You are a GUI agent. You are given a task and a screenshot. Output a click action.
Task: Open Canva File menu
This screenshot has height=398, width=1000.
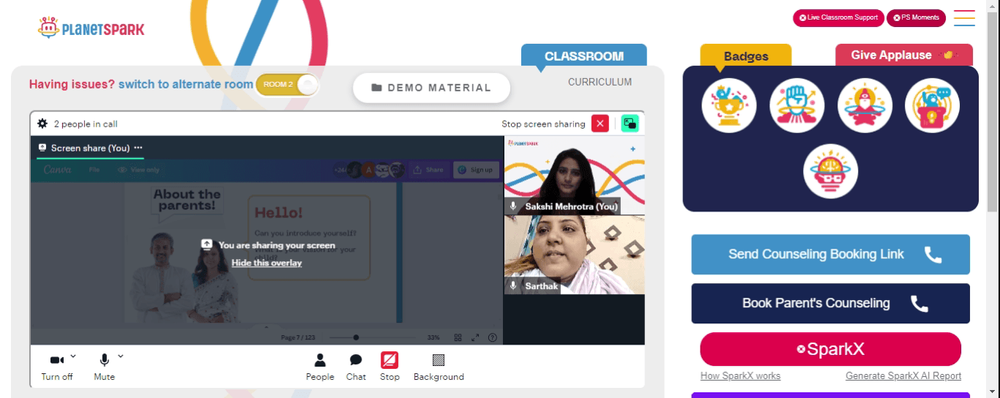pyautogui.click(x=94, y=170)
